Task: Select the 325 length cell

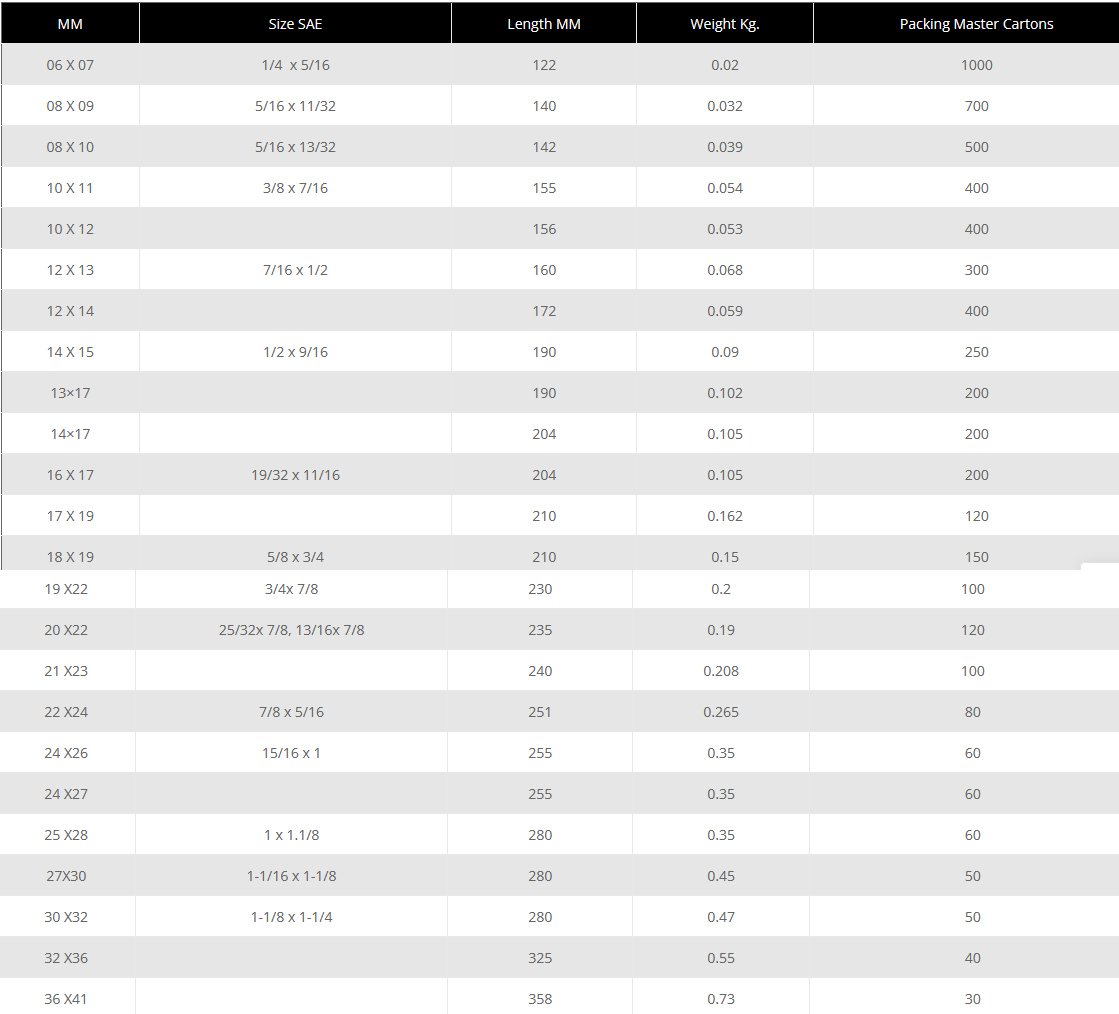Action: 540,958
